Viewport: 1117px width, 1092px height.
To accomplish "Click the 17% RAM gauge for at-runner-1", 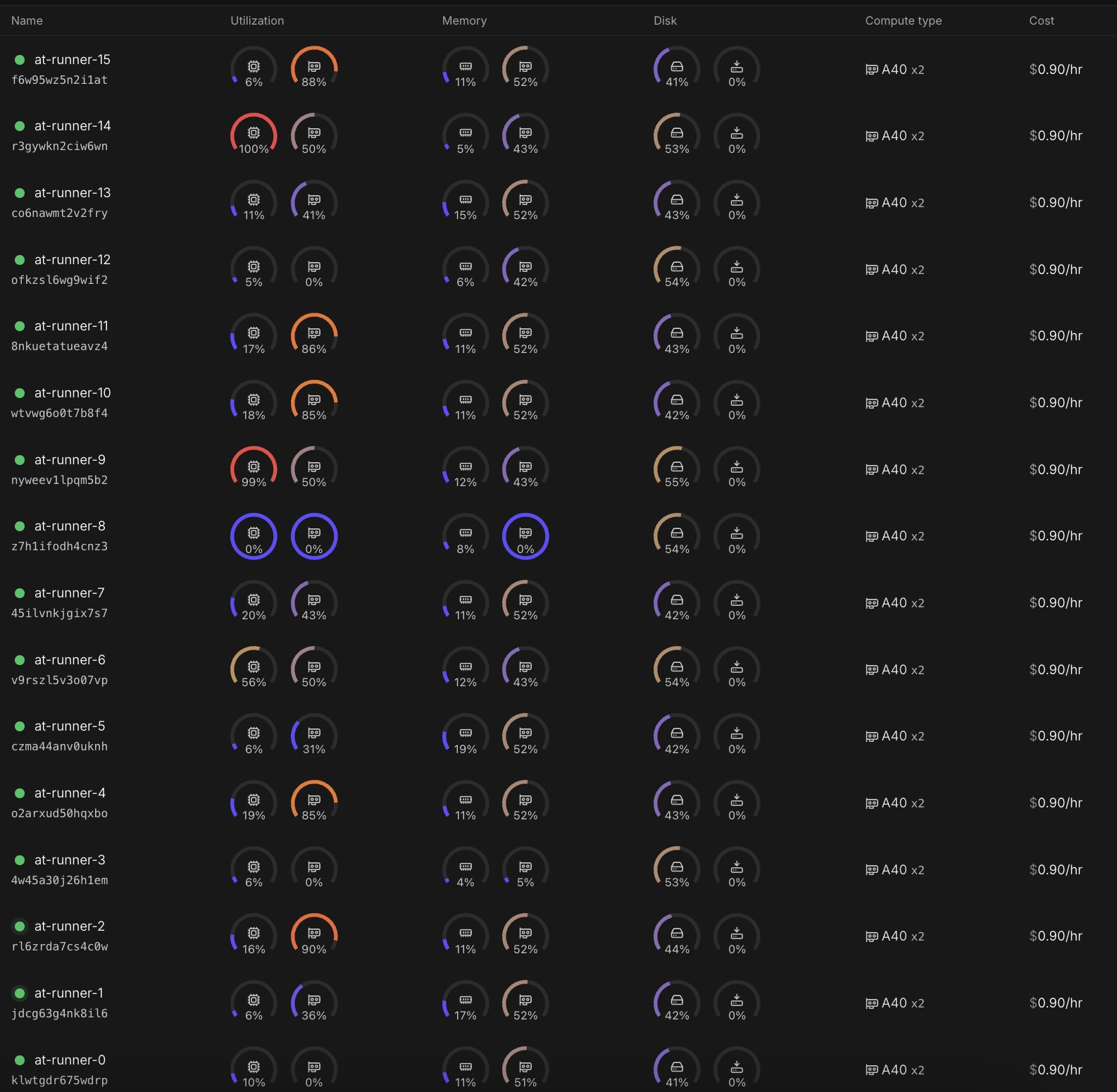I will 466,1003.
